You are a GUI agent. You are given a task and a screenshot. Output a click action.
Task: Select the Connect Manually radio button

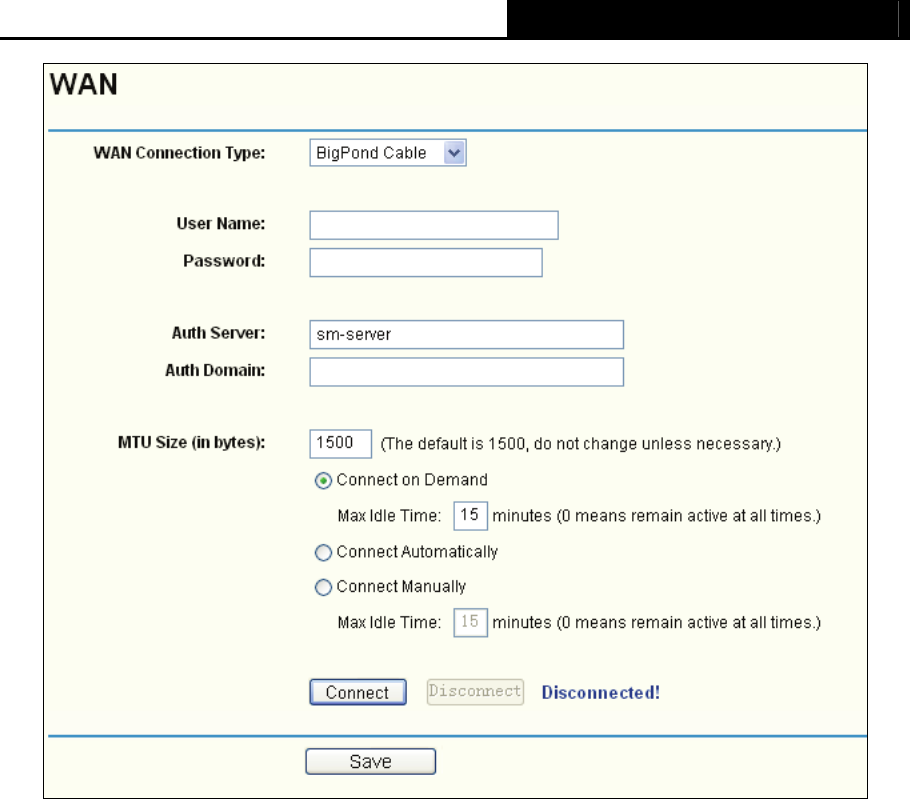pos(323,587)
